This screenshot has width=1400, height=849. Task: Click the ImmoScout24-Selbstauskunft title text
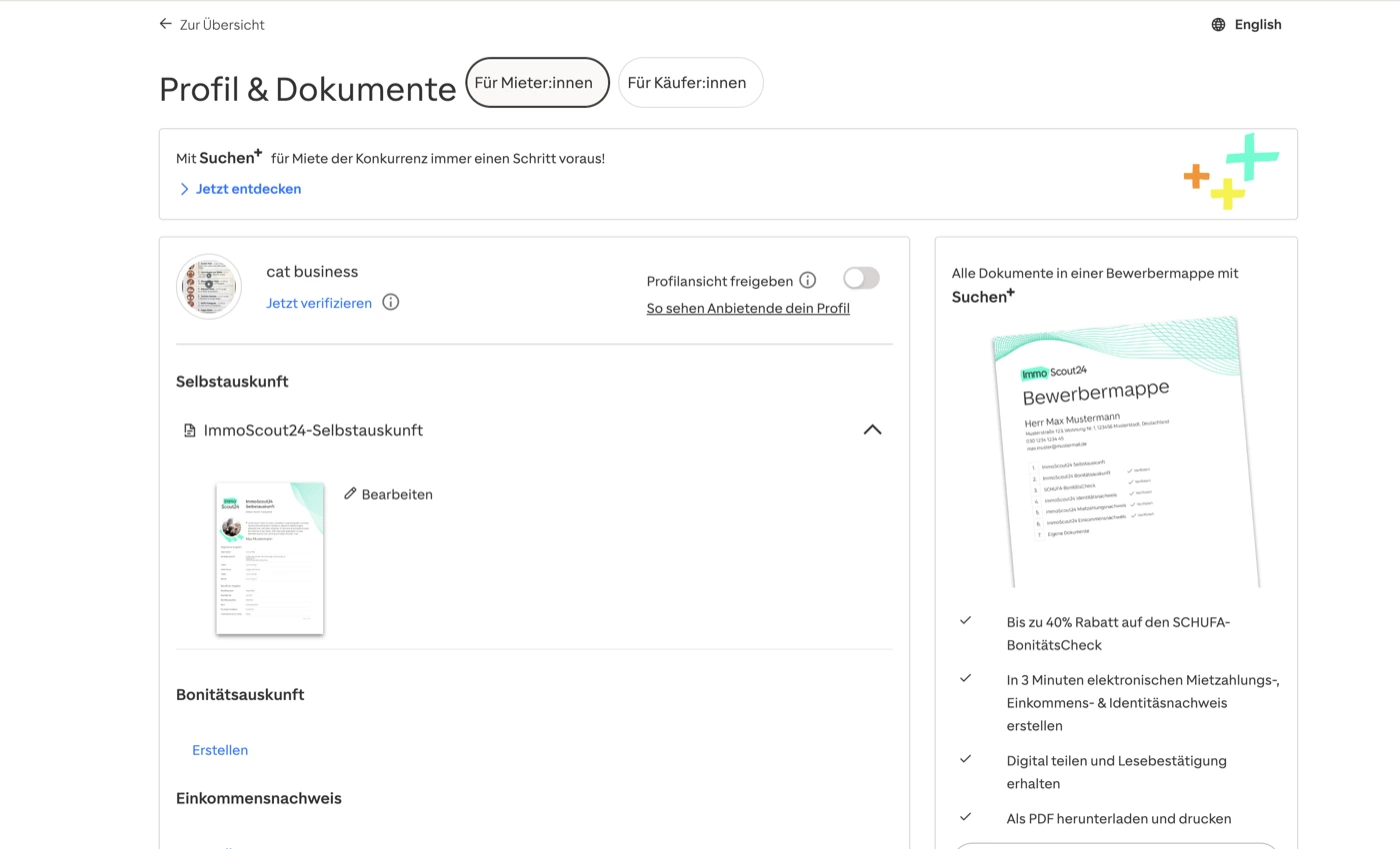click(x=313, y=430)
